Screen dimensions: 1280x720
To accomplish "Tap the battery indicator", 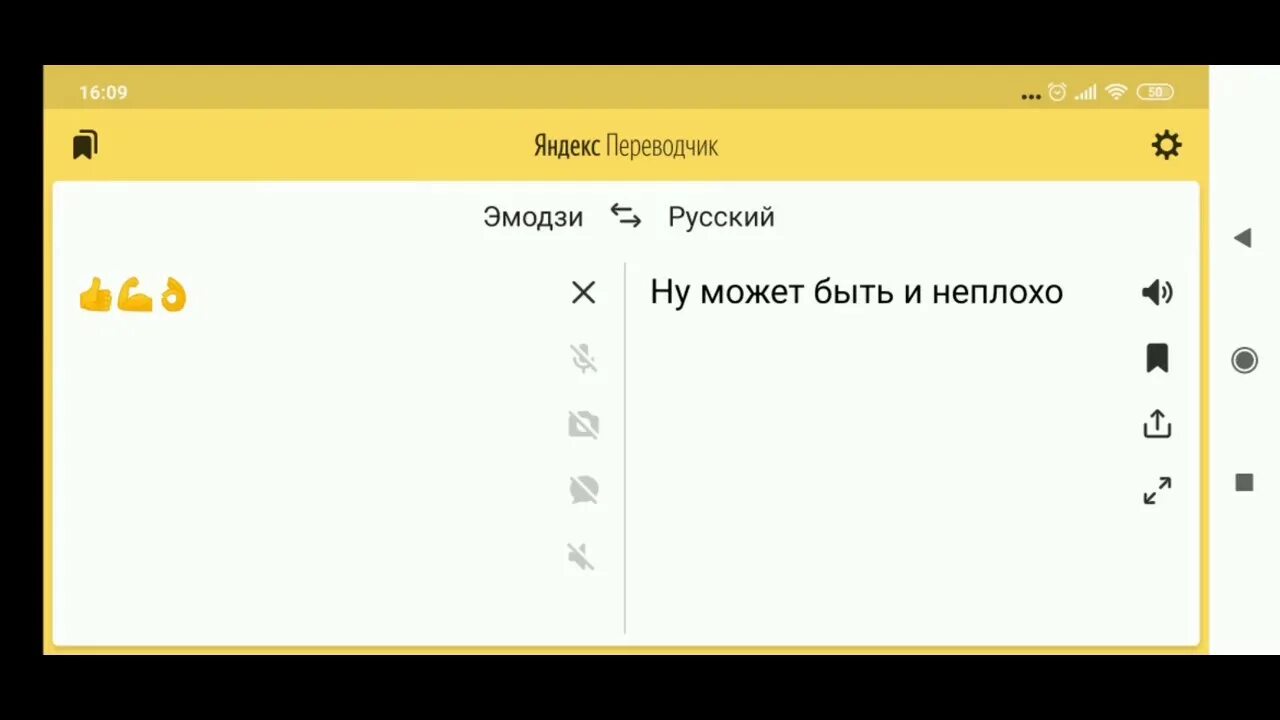I will [1155, 92].
